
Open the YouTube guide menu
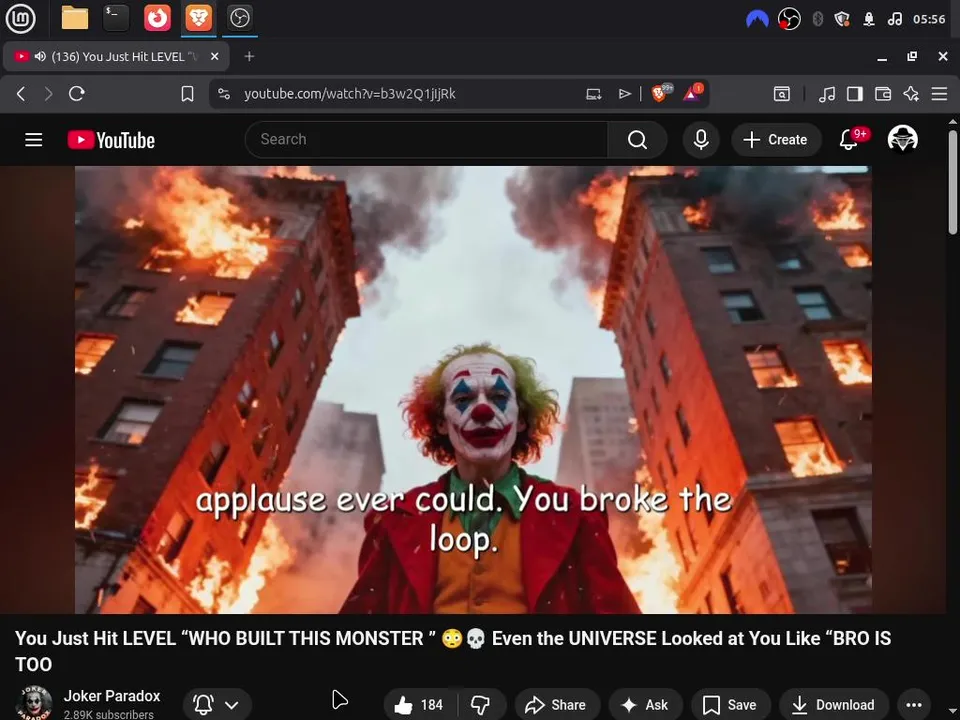(x=34, y=140)
